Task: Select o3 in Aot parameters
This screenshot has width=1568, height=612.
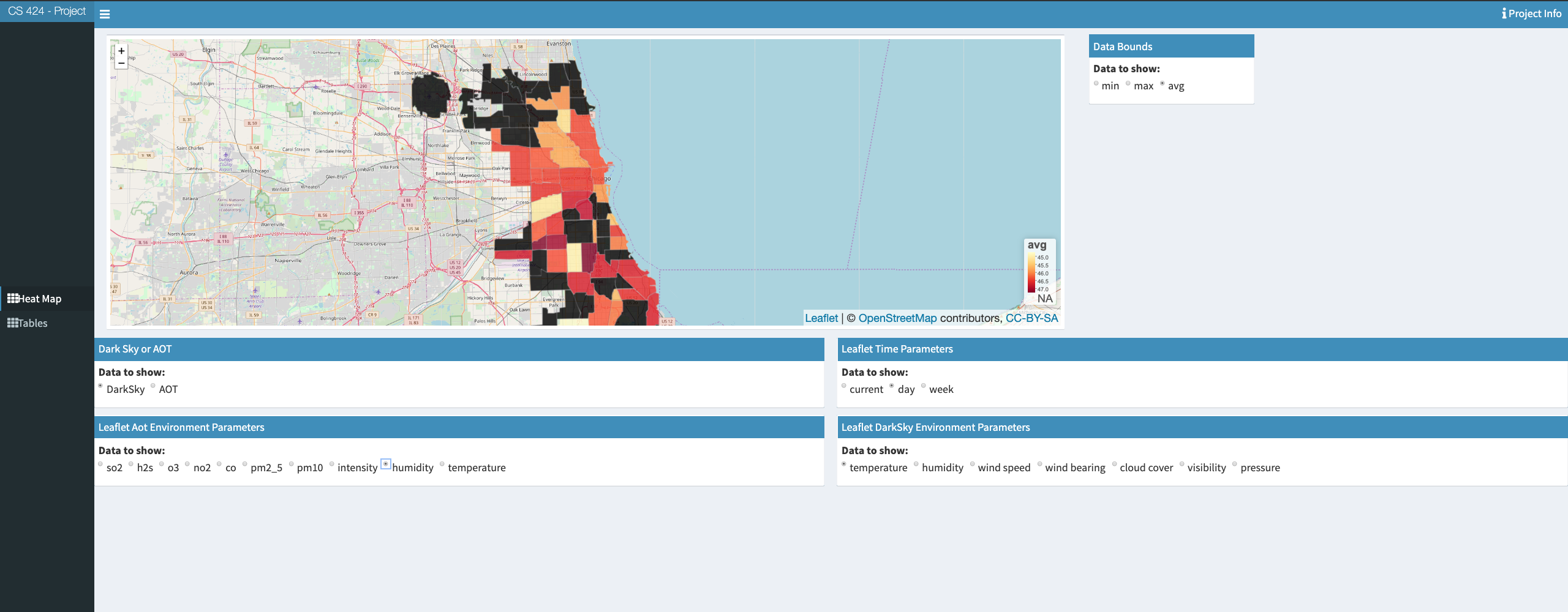Action: coord(162,465)
